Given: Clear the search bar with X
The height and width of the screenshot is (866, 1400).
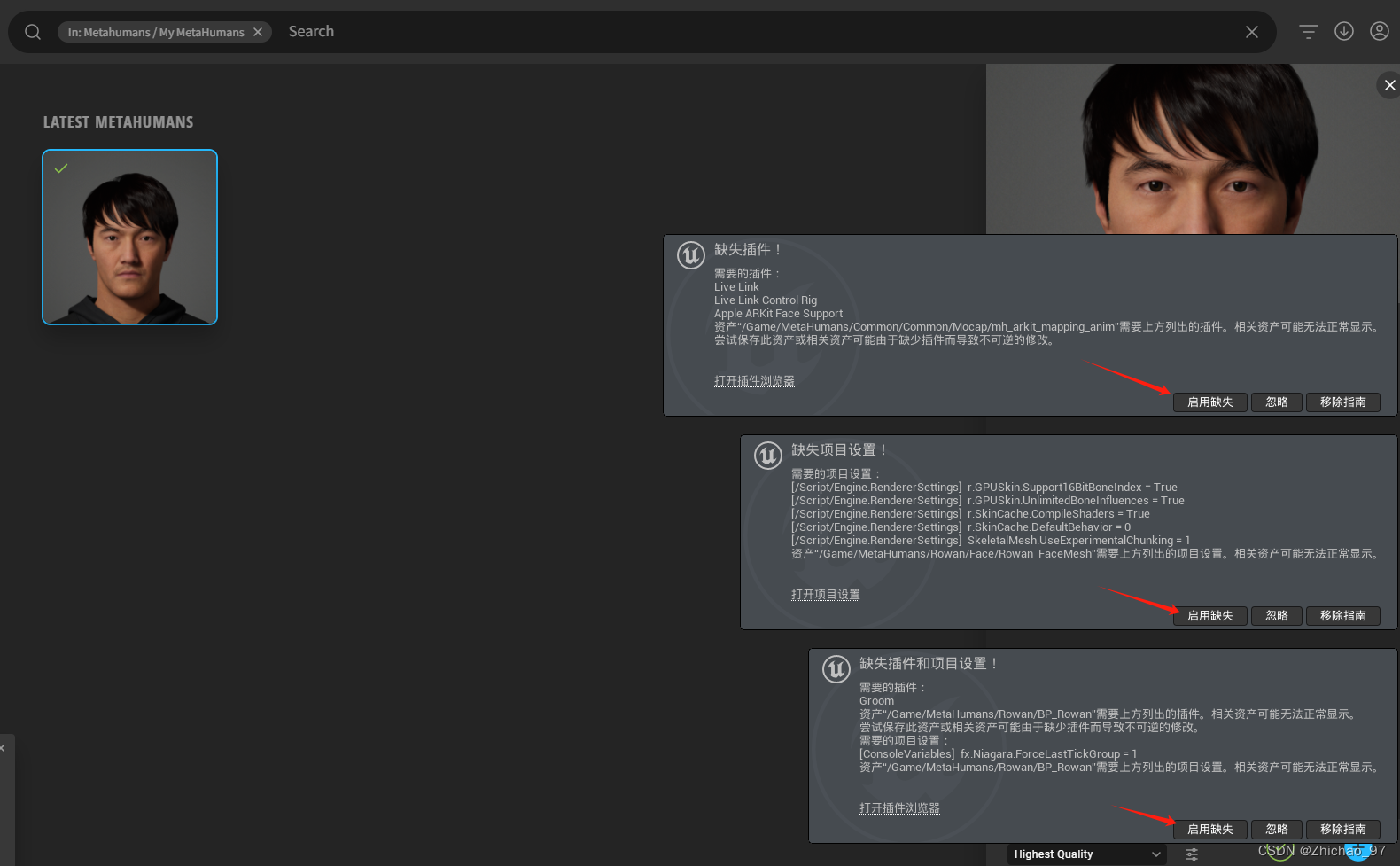Looking at the screenshot, I should 1252,32.
